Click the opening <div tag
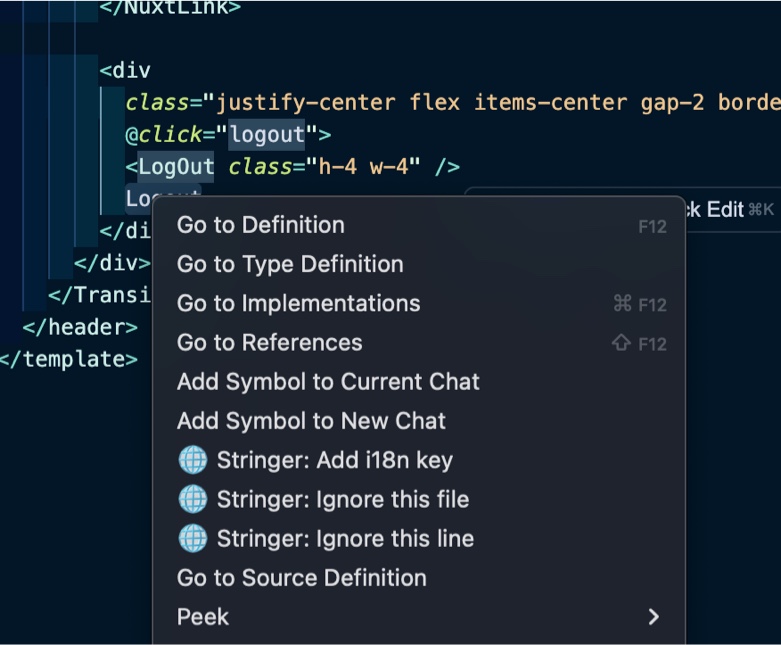The width and height of the screenshot is (781, 645). [125, 70]
